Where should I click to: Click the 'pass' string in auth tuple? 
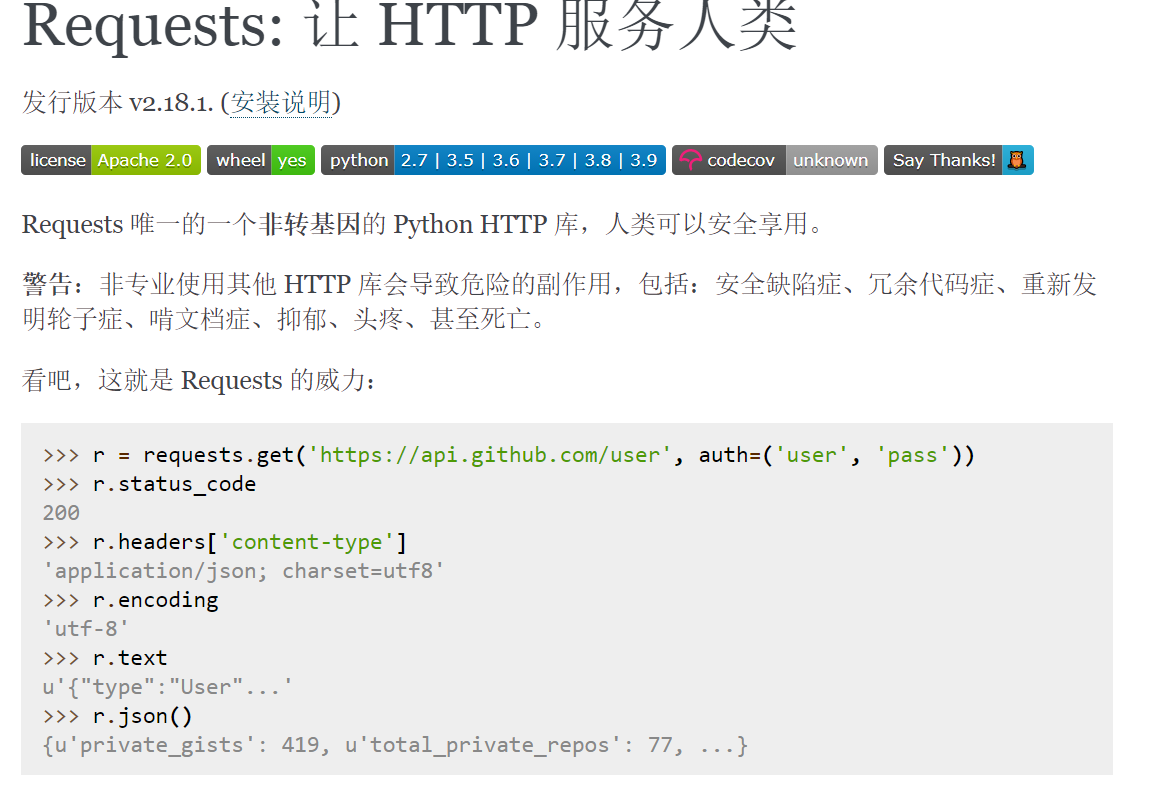[912, 456]
